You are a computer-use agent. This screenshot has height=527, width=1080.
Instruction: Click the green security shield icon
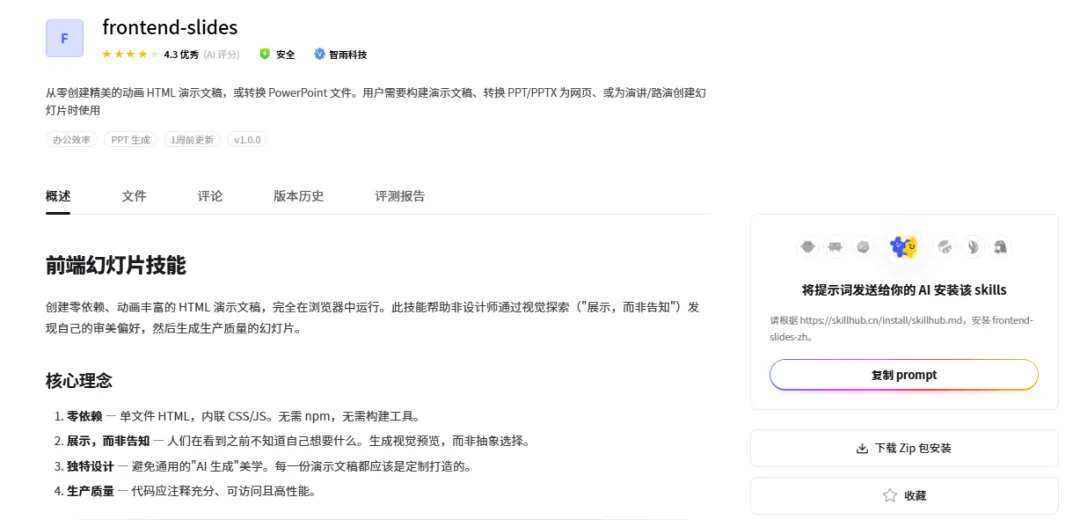coord(264,54)
